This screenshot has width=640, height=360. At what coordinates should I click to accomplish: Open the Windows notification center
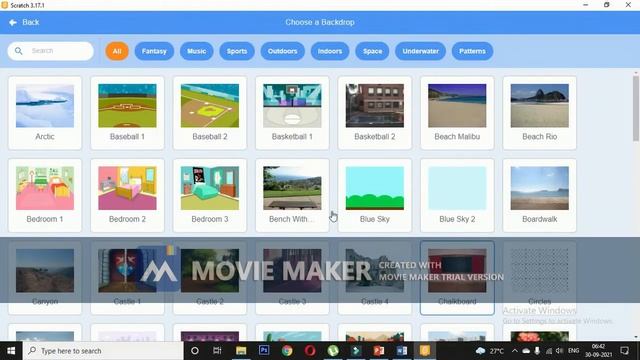click(624, 351)
